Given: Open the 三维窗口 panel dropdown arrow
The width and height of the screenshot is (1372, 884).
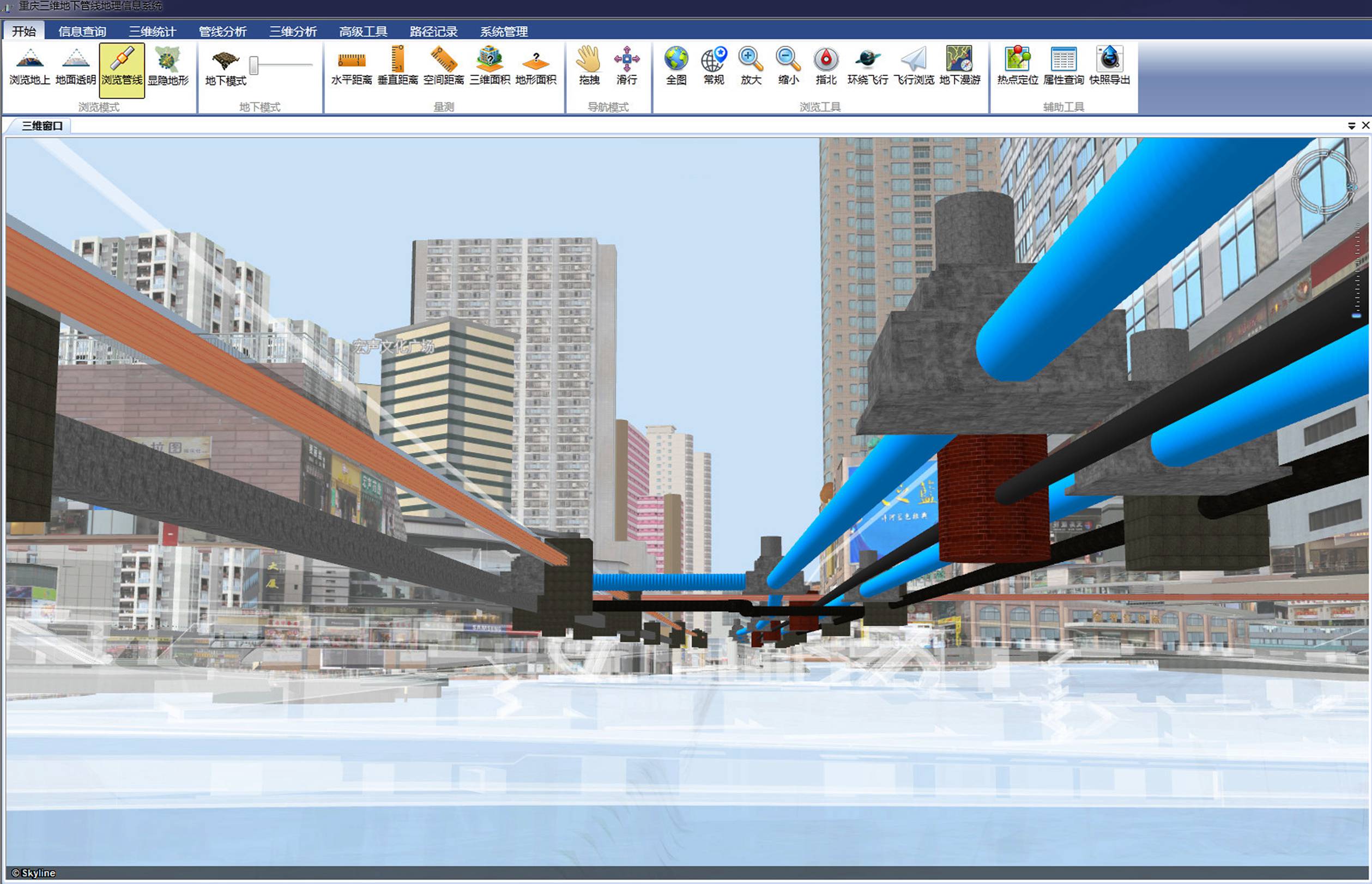Looking at the screenshot, I should (1351, 126).
